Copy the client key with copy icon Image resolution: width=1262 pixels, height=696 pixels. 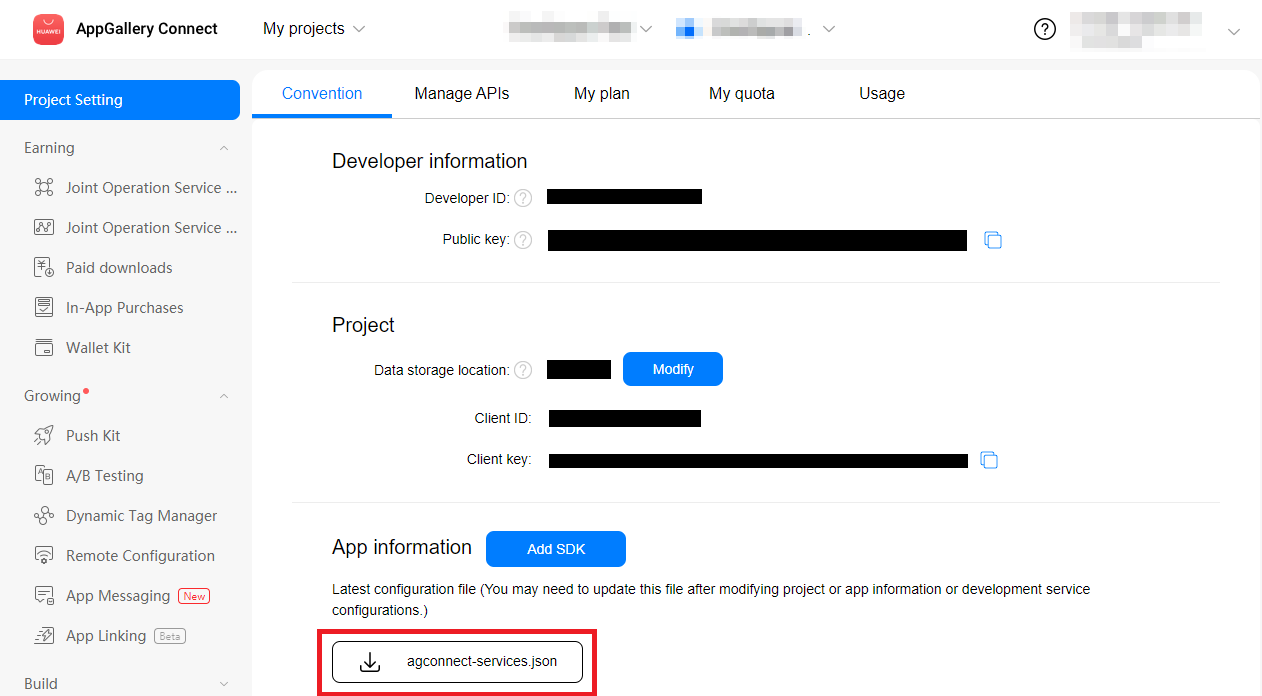989,460
